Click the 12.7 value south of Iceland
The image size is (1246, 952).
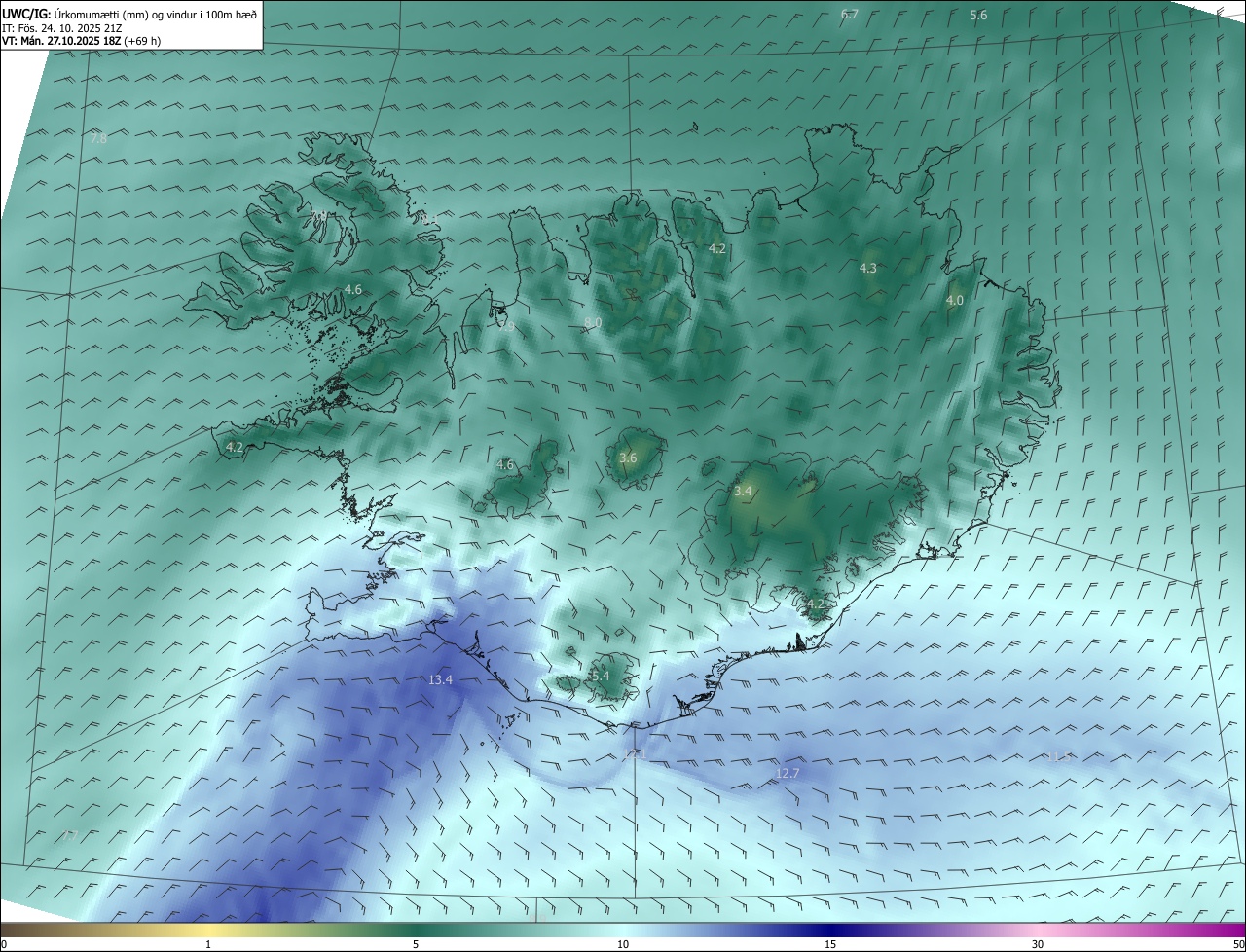click(x=787, y=773)
